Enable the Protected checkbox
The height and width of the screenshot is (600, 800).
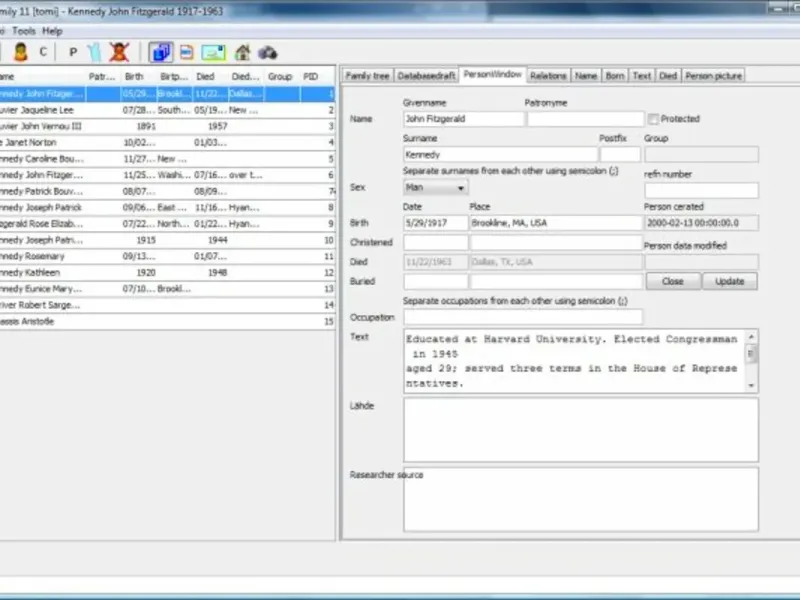point(653,119)
